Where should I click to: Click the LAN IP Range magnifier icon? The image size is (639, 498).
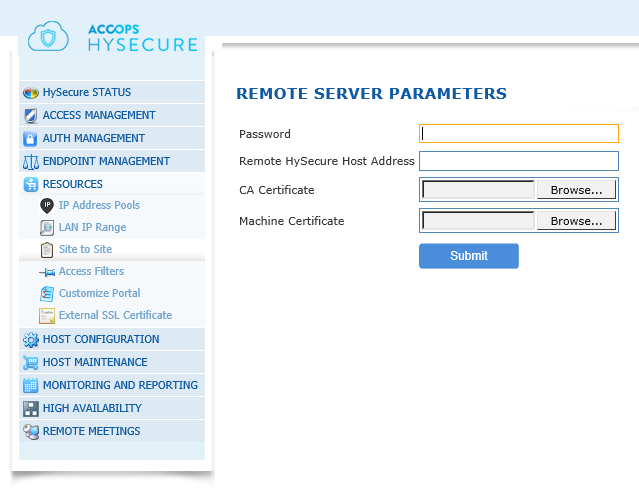[x=47, y=228]
